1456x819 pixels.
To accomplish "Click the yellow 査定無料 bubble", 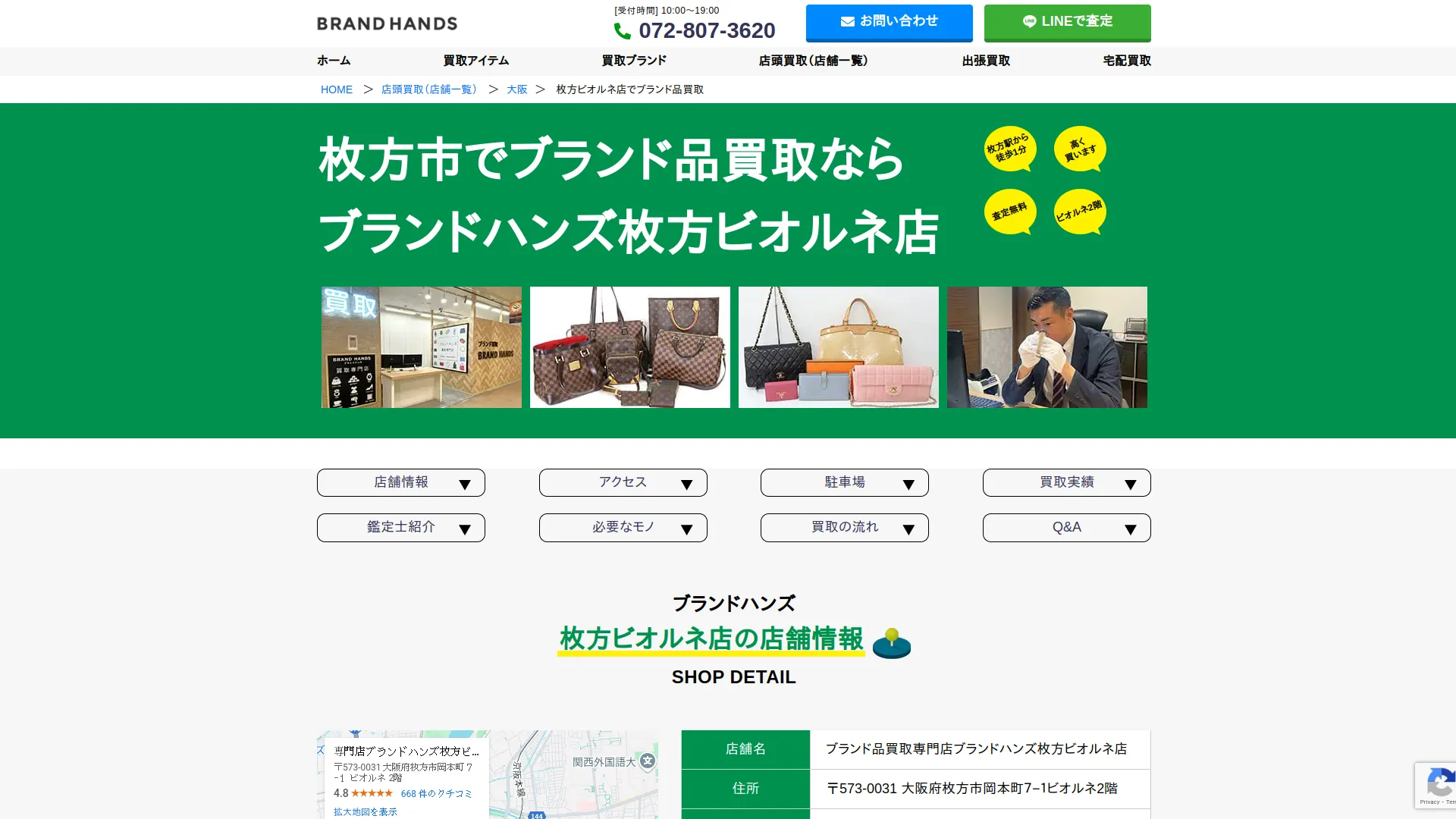I will pos(1010,212).
